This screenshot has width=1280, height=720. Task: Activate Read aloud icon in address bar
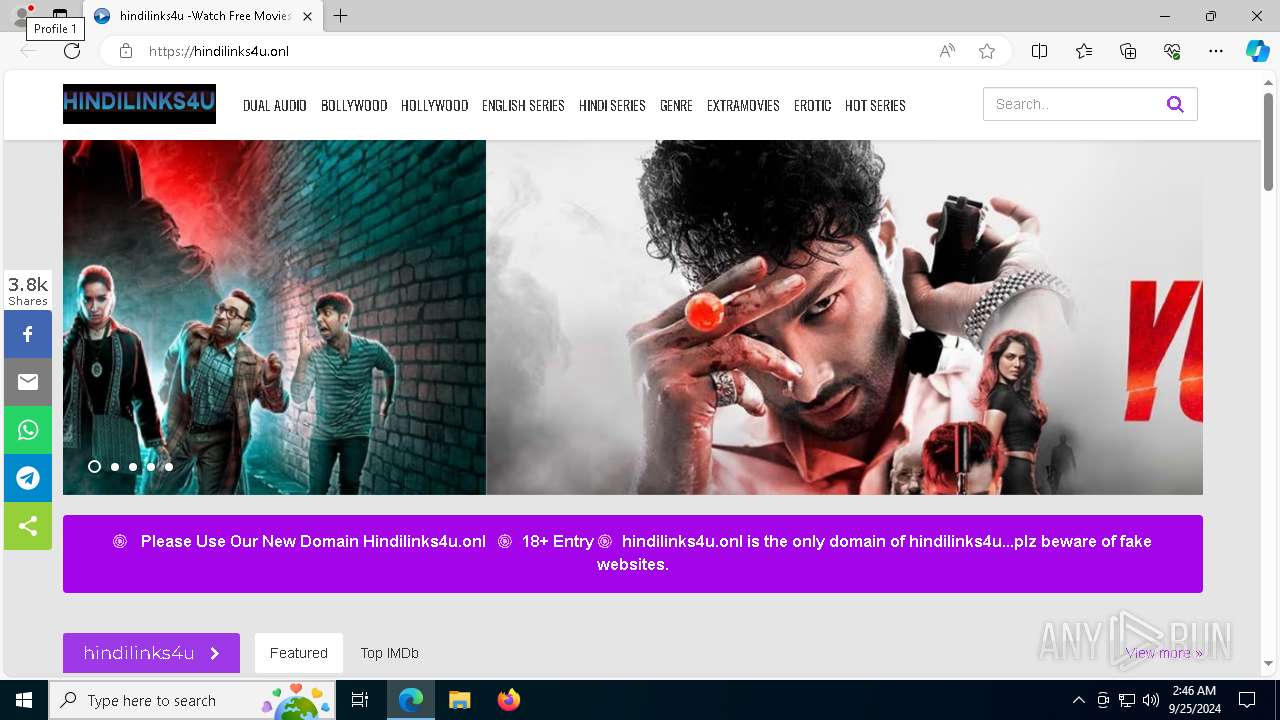tap(946, 51)
